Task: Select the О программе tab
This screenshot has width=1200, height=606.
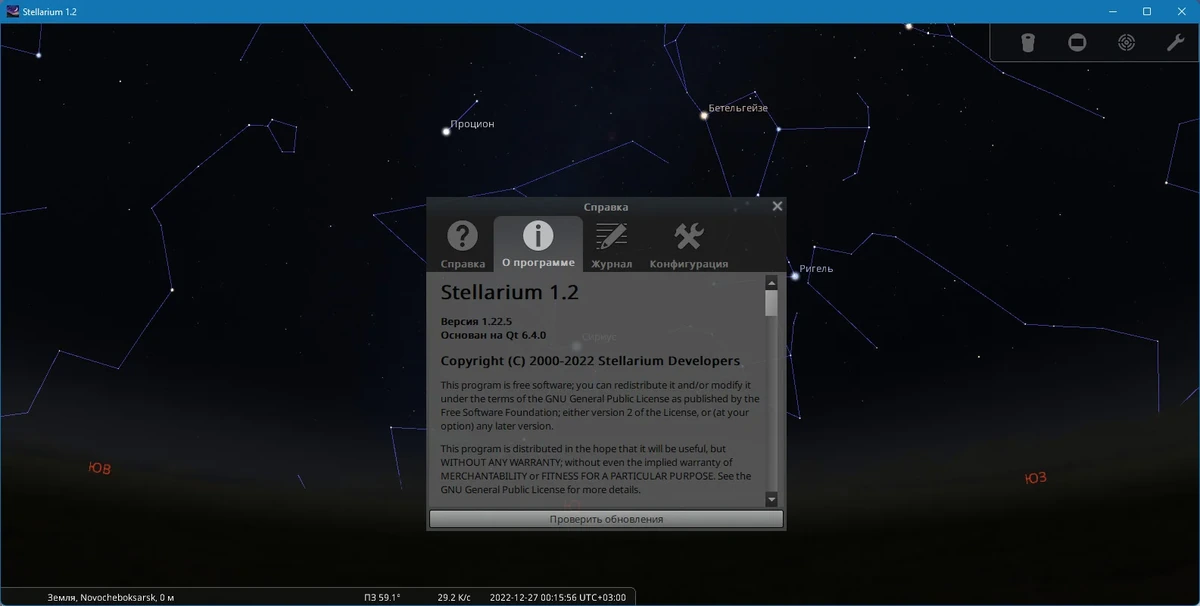Action: pyautogui.click(x=538, y=244)
